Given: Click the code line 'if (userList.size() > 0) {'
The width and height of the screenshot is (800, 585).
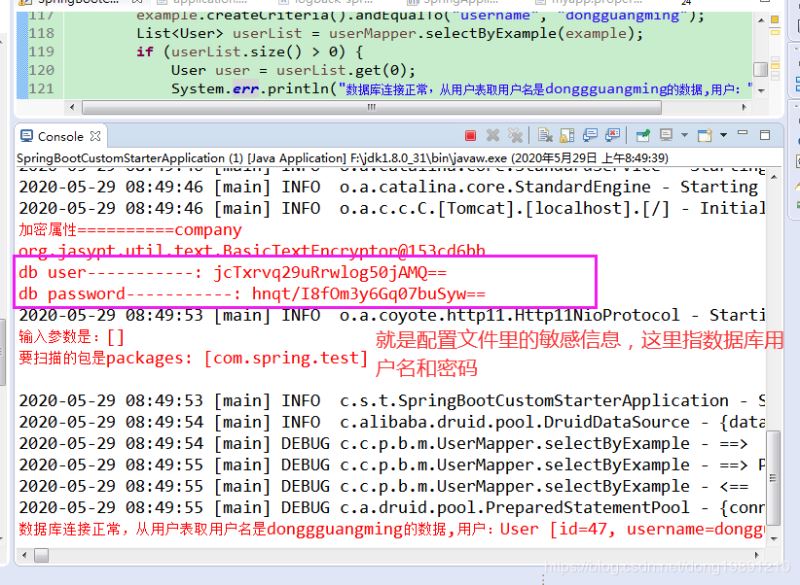Looking at the screenshot, I should (249, 52).
